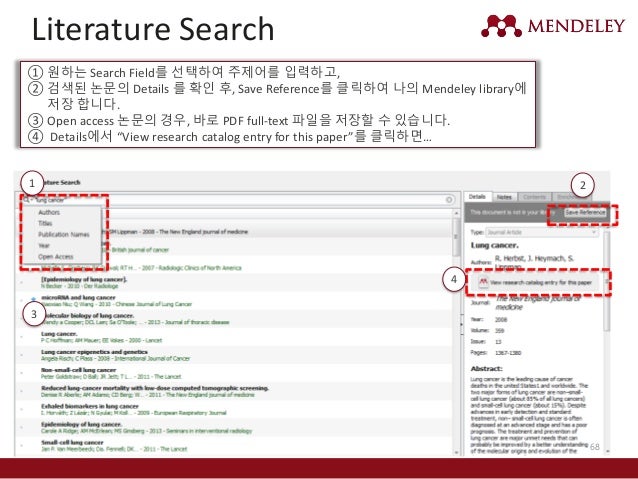Click the Pages value 1367-1380

click(508, 352)
